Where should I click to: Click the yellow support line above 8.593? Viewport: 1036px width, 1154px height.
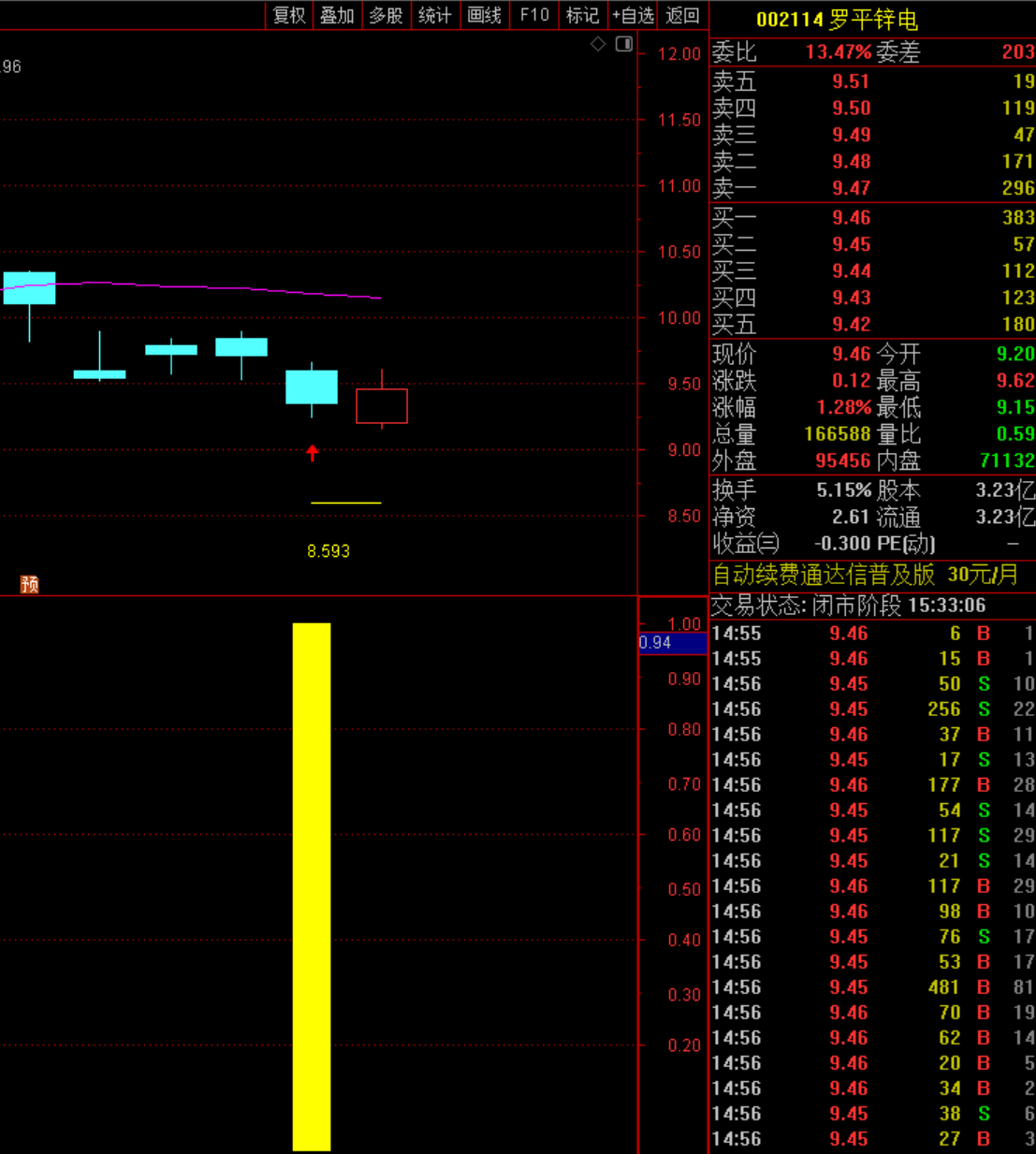tap(345, 504)
